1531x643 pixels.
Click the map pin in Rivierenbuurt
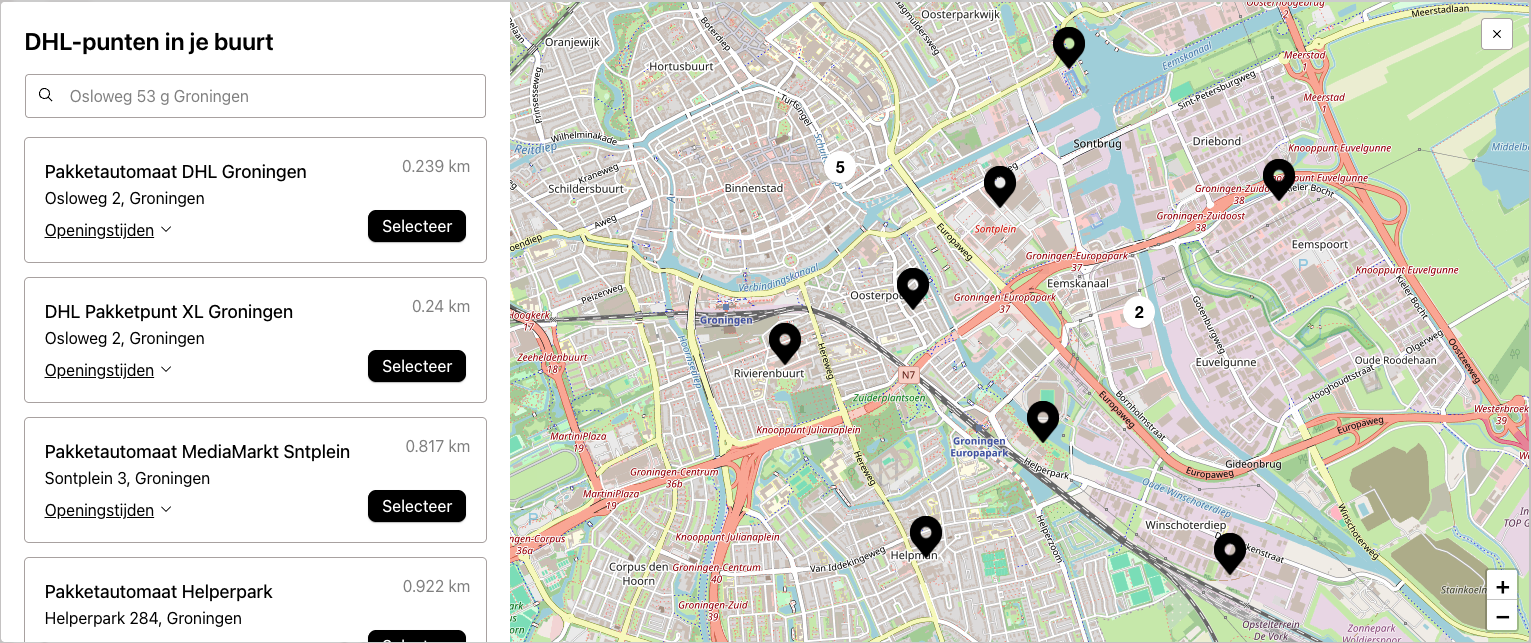pyautogui.click(x=785, y=342)
